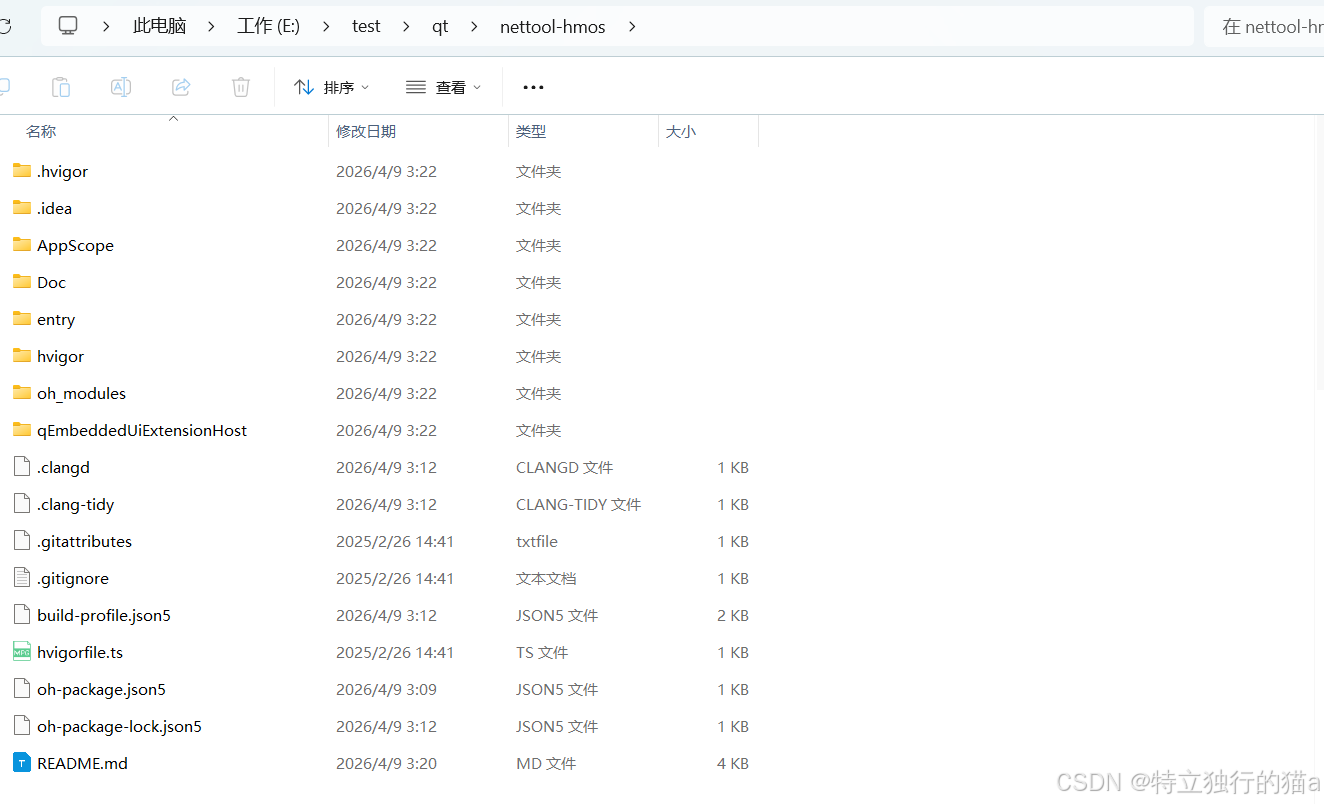Screen dimensions: 1324x804
Task: Click the MD 文件 type cell
Action: pyautogui.click(x=546, y=763)
